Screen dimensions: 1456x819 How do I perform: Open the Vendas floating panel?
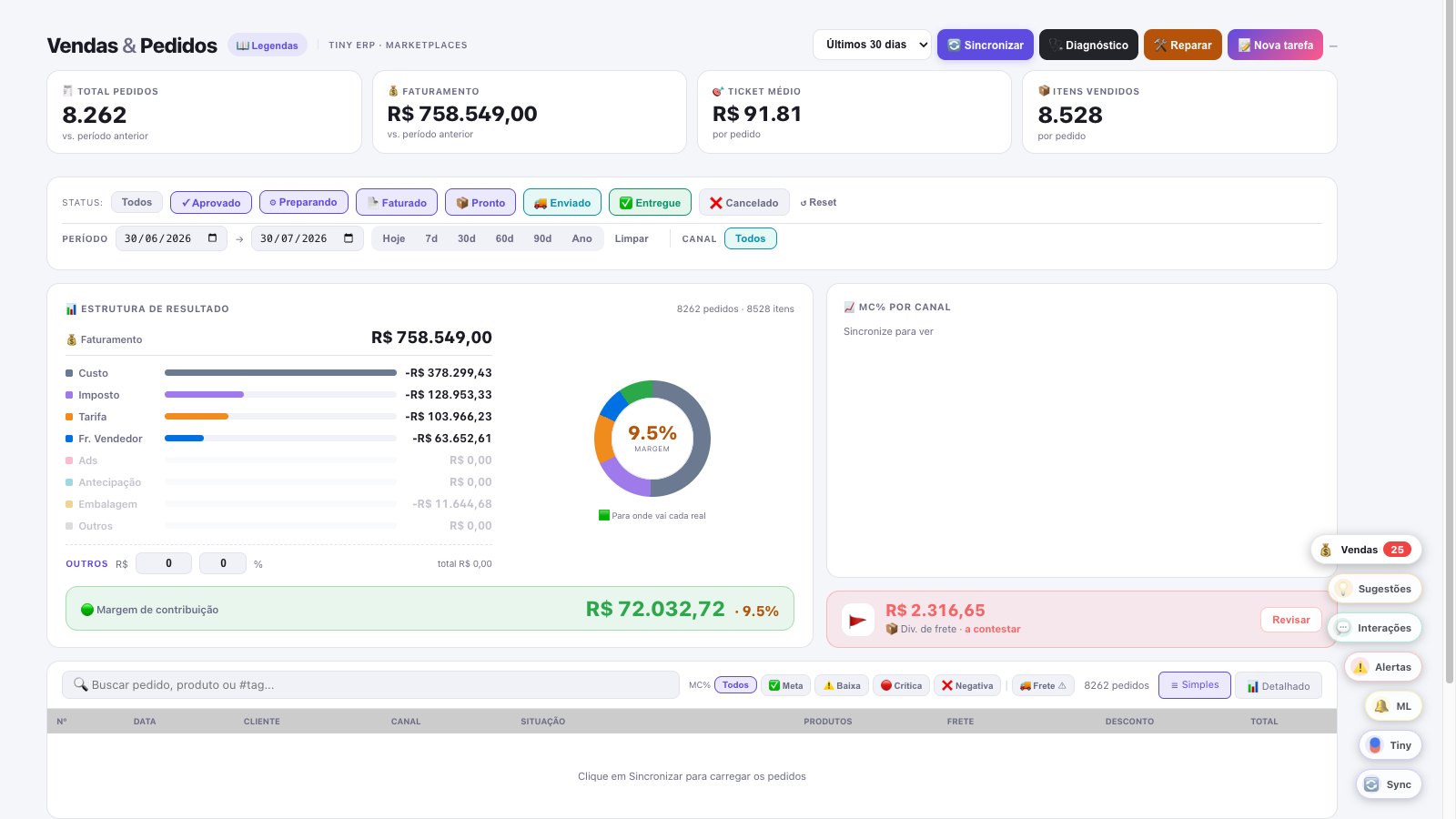click(1366, 550)
